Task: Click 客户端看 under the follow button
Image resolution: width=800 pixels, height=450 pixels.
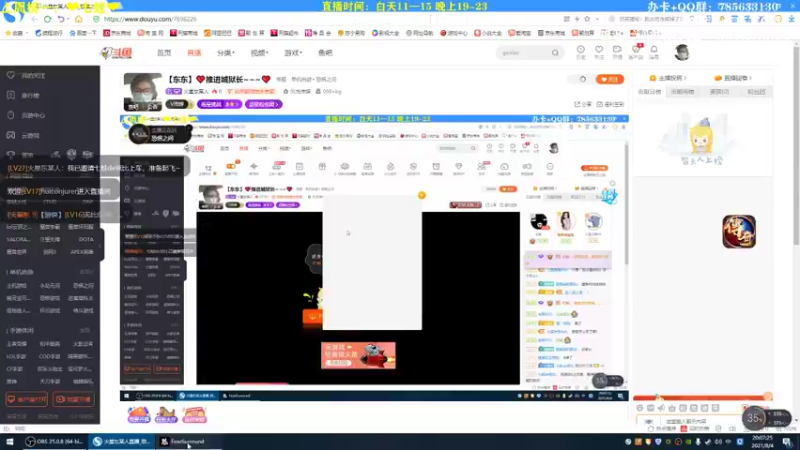Action: [611, 104]
